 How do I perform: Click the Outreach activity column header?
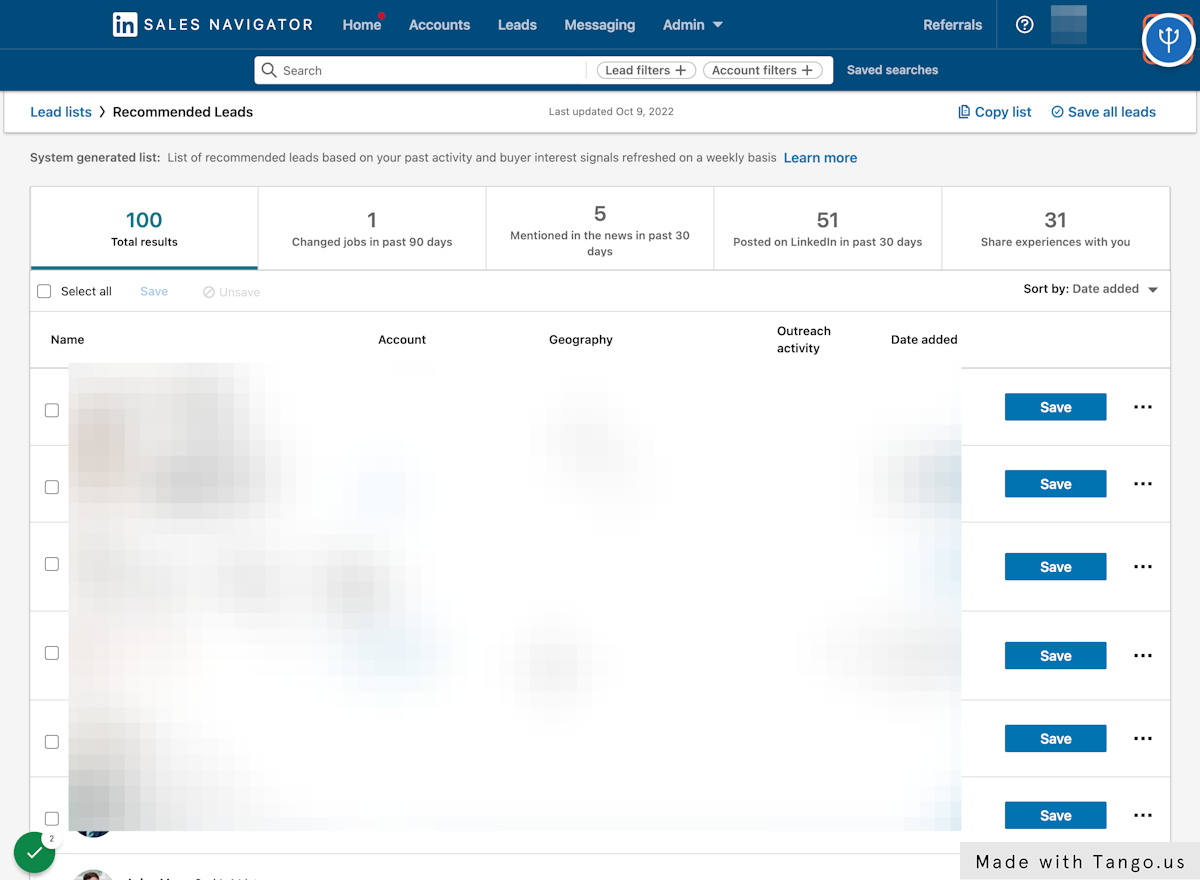[x=804, y=340]
